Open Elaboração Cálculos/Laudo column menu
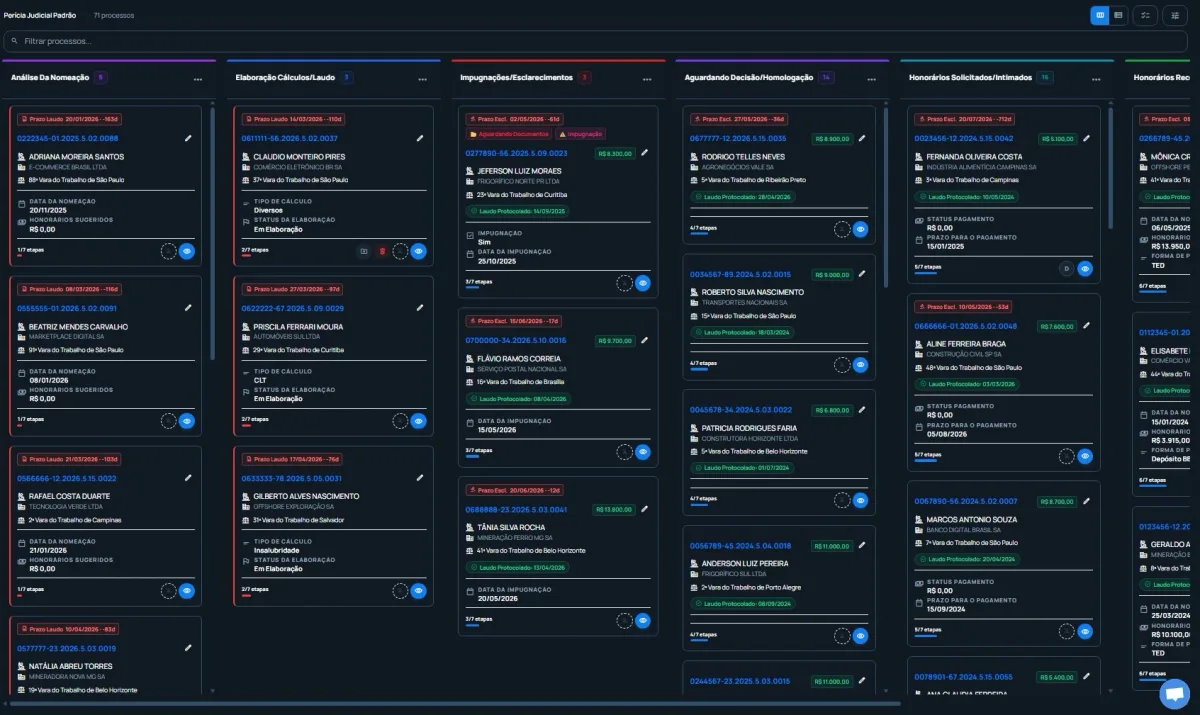Image resolution: width=1200 pixels, height=715 pixels. [422, 79]
